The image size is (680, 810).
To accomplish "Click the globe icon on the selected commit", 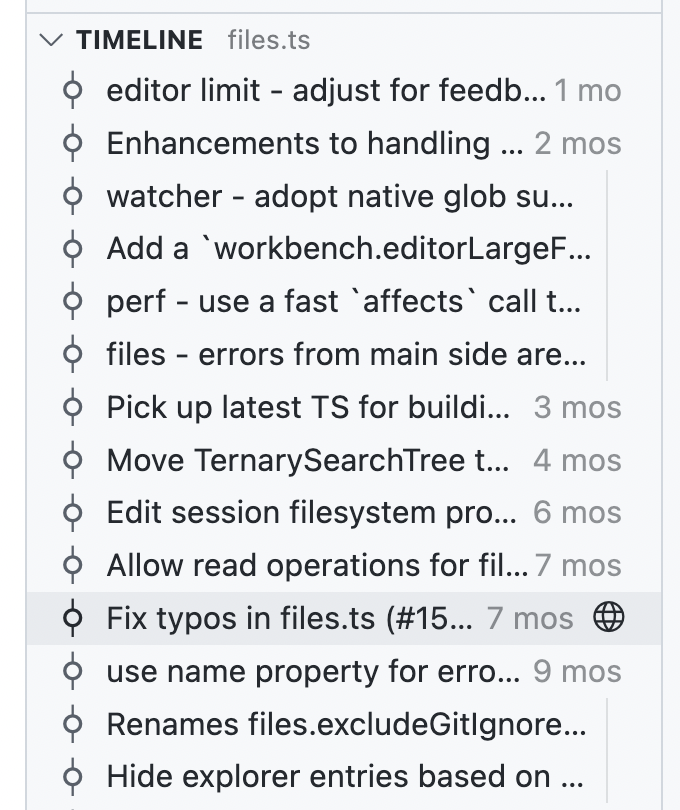I will 610,618.
